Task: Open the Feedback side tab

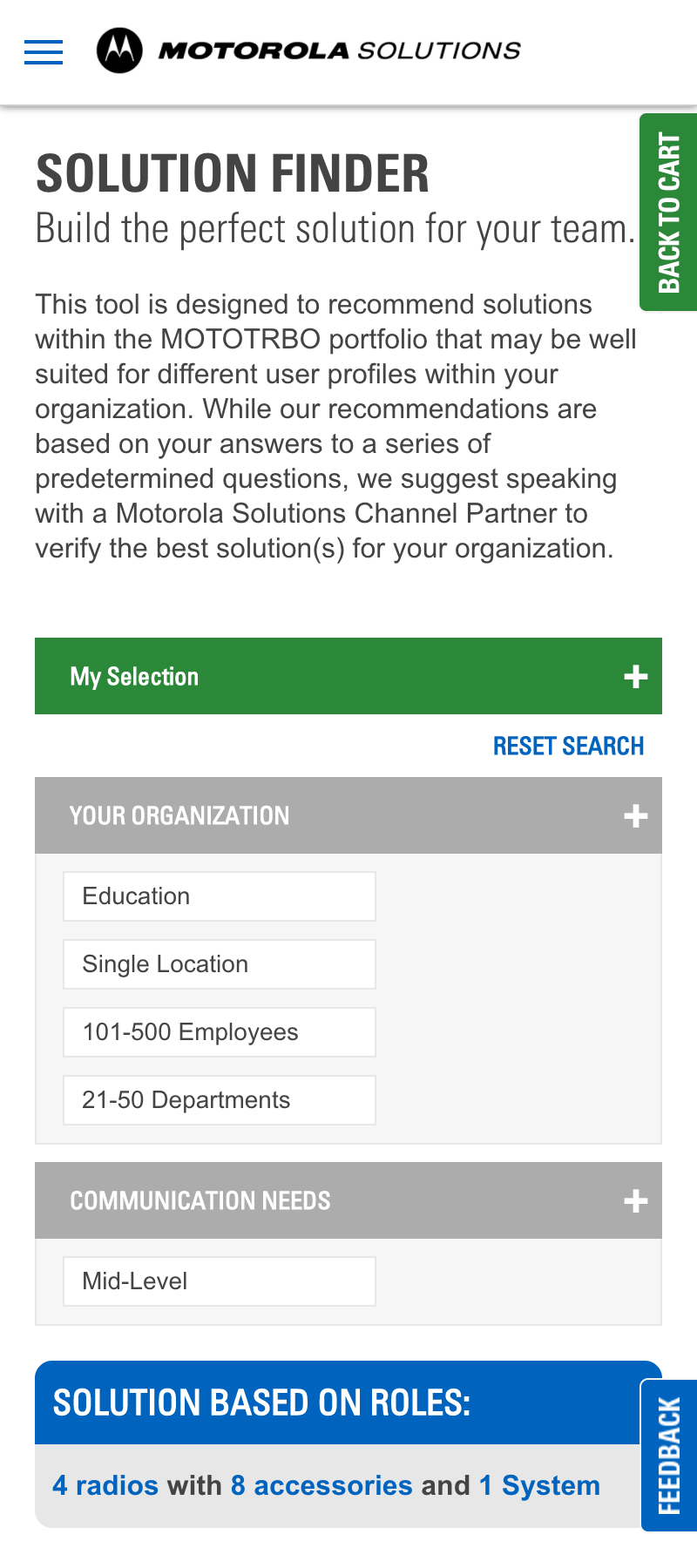Action: point(669,1456)
